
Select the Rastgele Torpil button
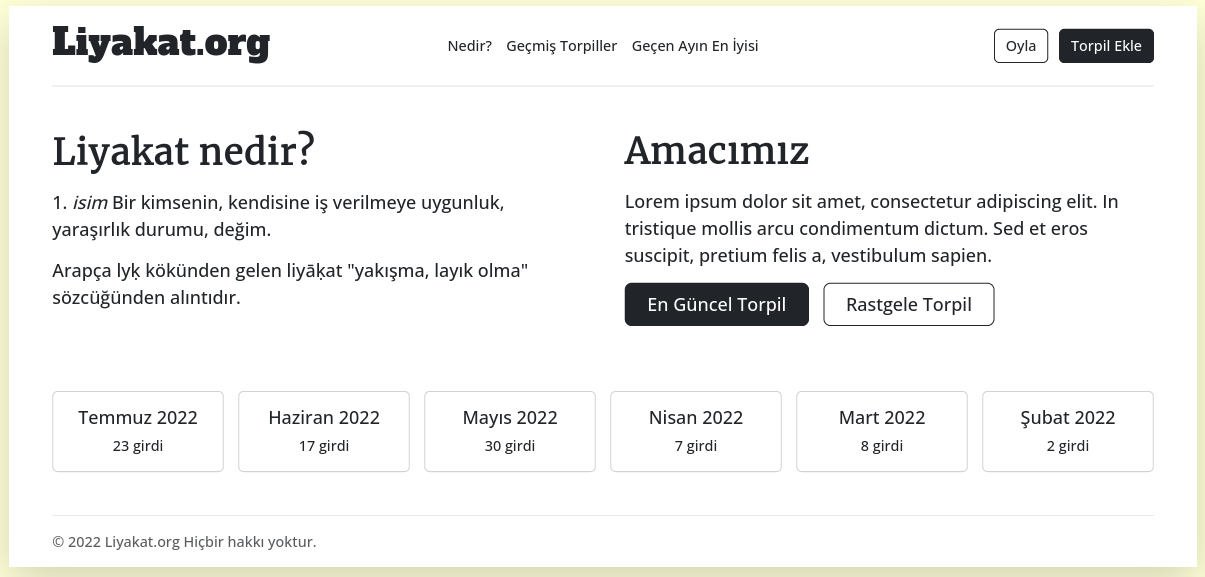coord(909,305)
